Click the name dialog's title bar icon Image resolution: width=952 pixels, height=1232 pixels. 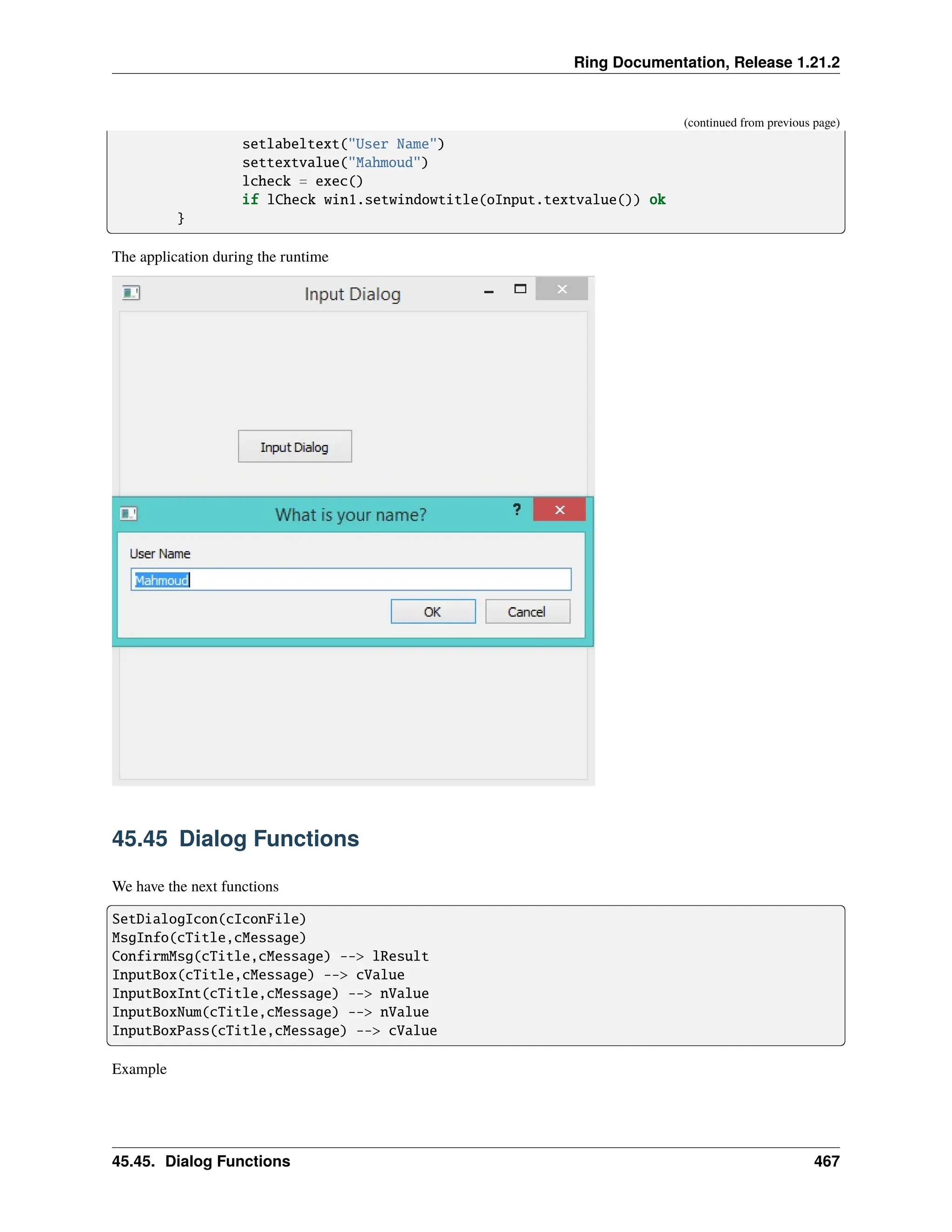129,513
